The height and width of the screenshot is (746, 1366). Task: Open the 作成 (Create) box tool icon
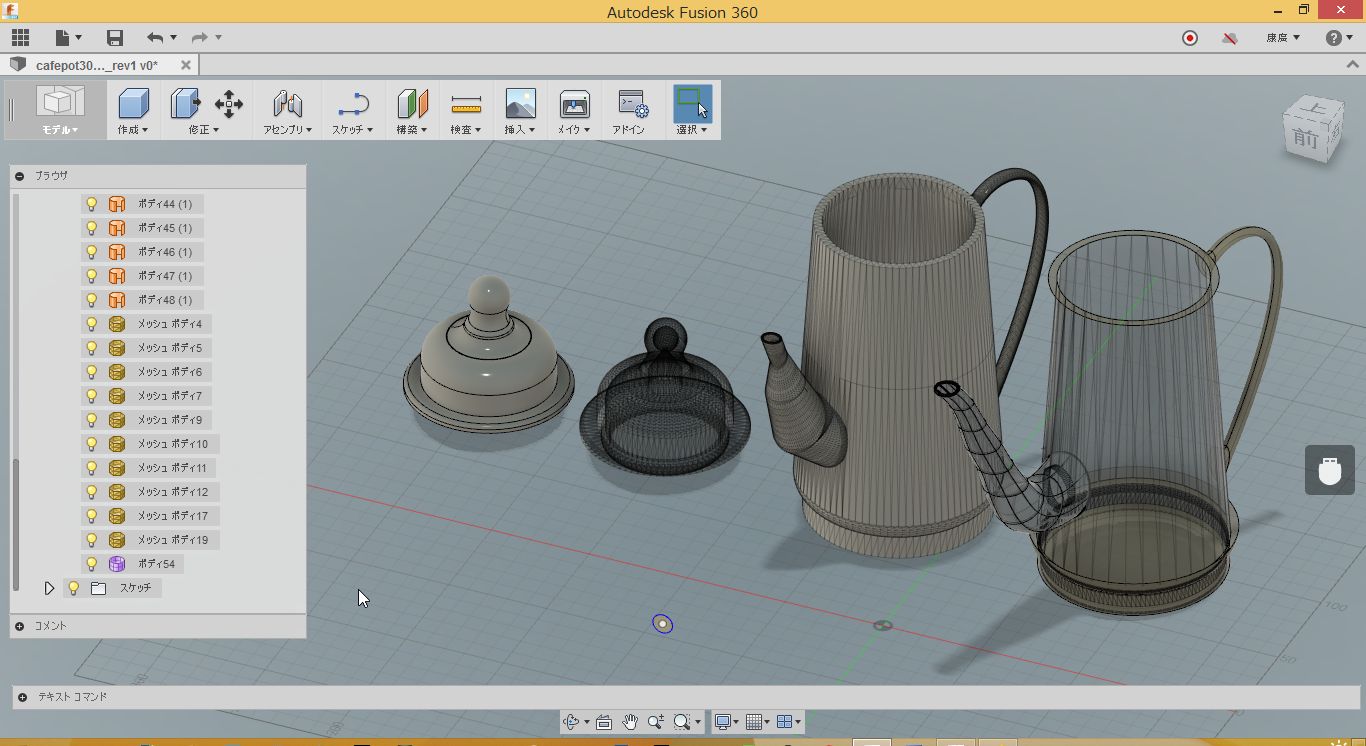(x=133, y=104)
